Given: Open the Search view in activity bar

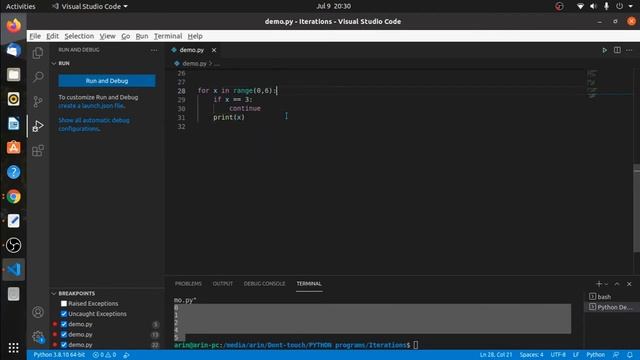Looking at the screenshot, I should tap(38, 77).
